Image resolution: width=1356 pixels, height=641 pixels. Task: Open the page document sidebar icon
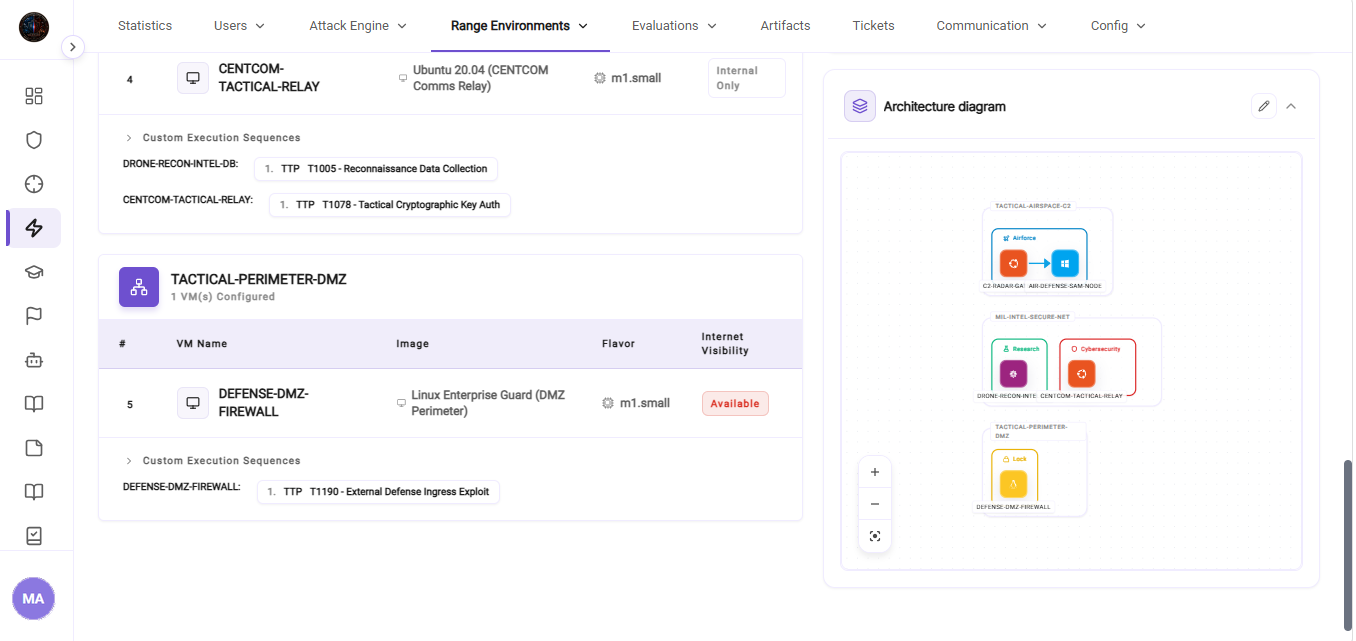point(34,448)
